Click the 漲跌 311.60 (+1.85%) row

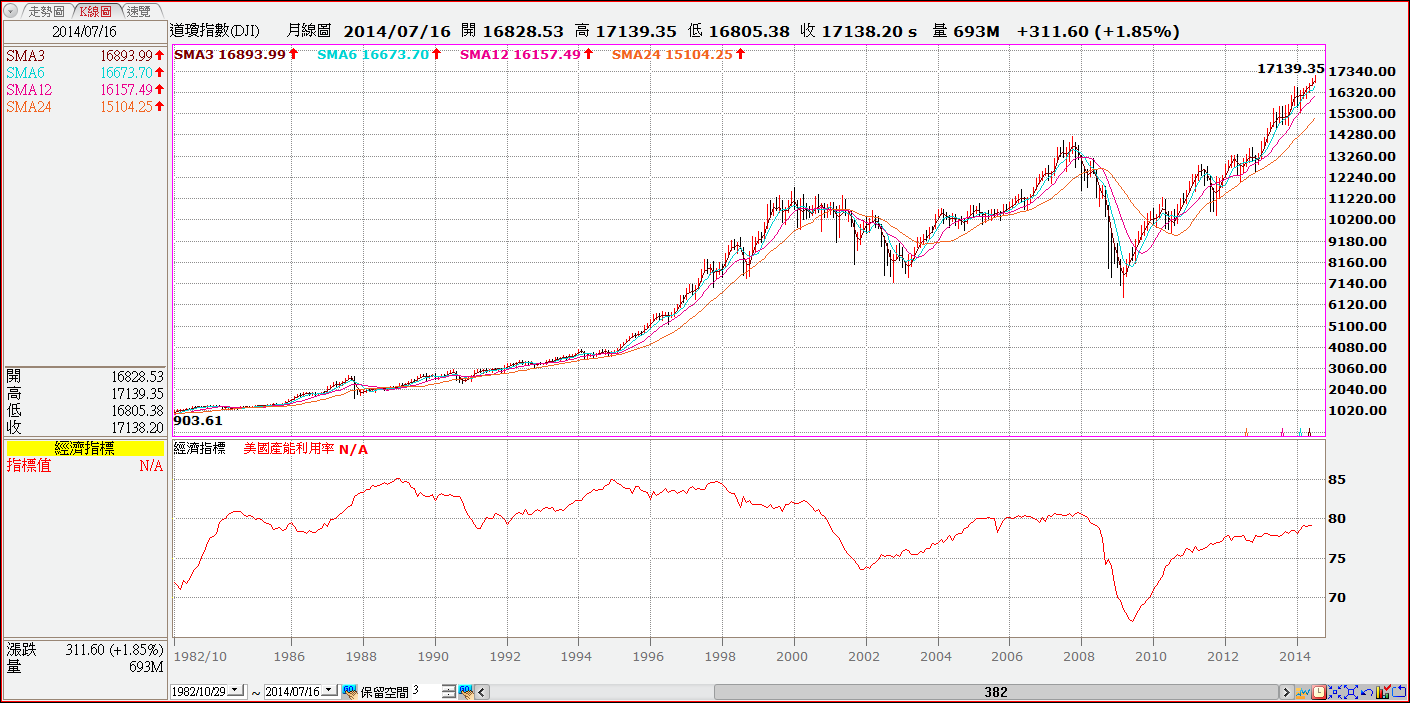(x=84, y=649)
